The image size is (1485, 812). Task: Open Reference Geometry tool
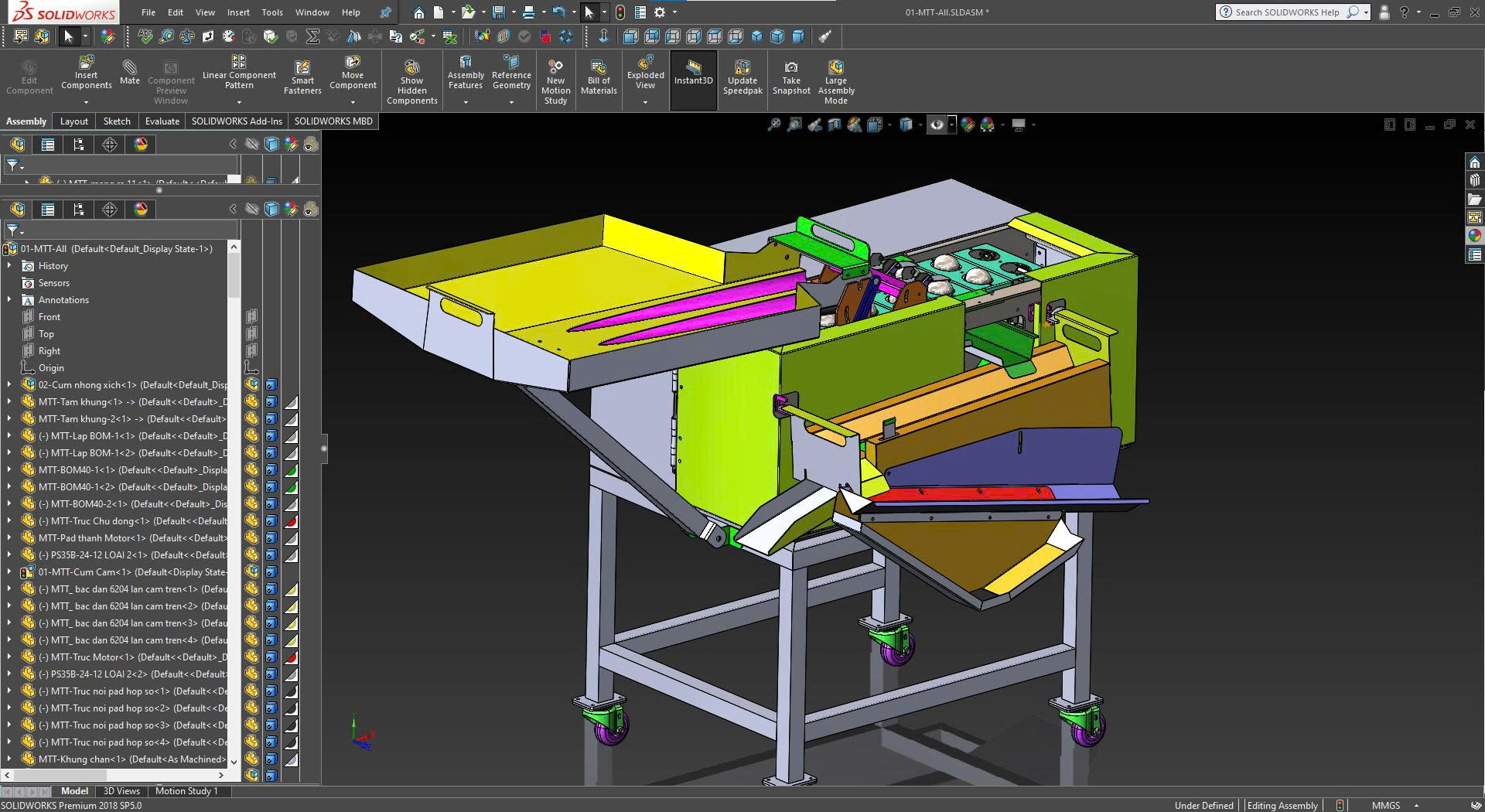coord(511,73)
